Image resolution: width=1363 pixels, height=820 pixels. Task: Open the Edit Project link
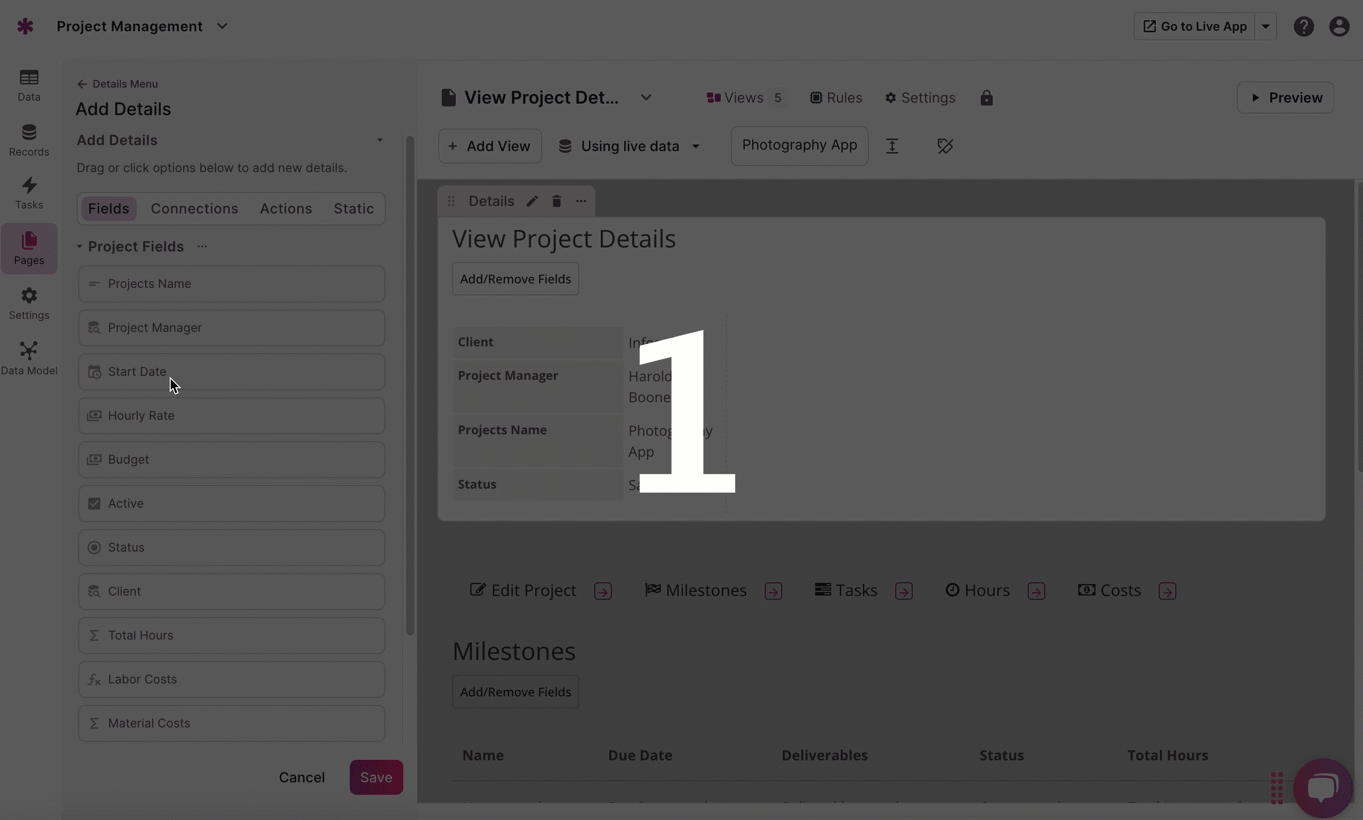click(x=523, y=591)
